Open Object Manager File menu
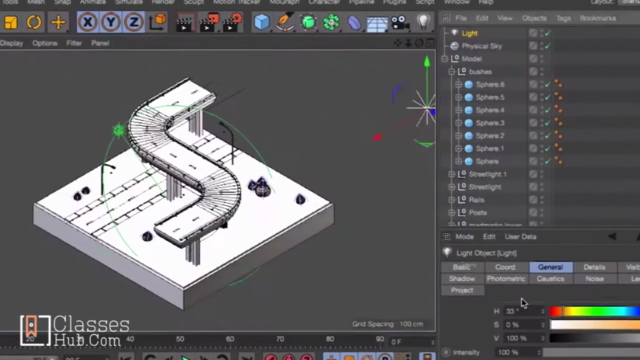This screenshot has height=360, width=640. click(461, 18)
